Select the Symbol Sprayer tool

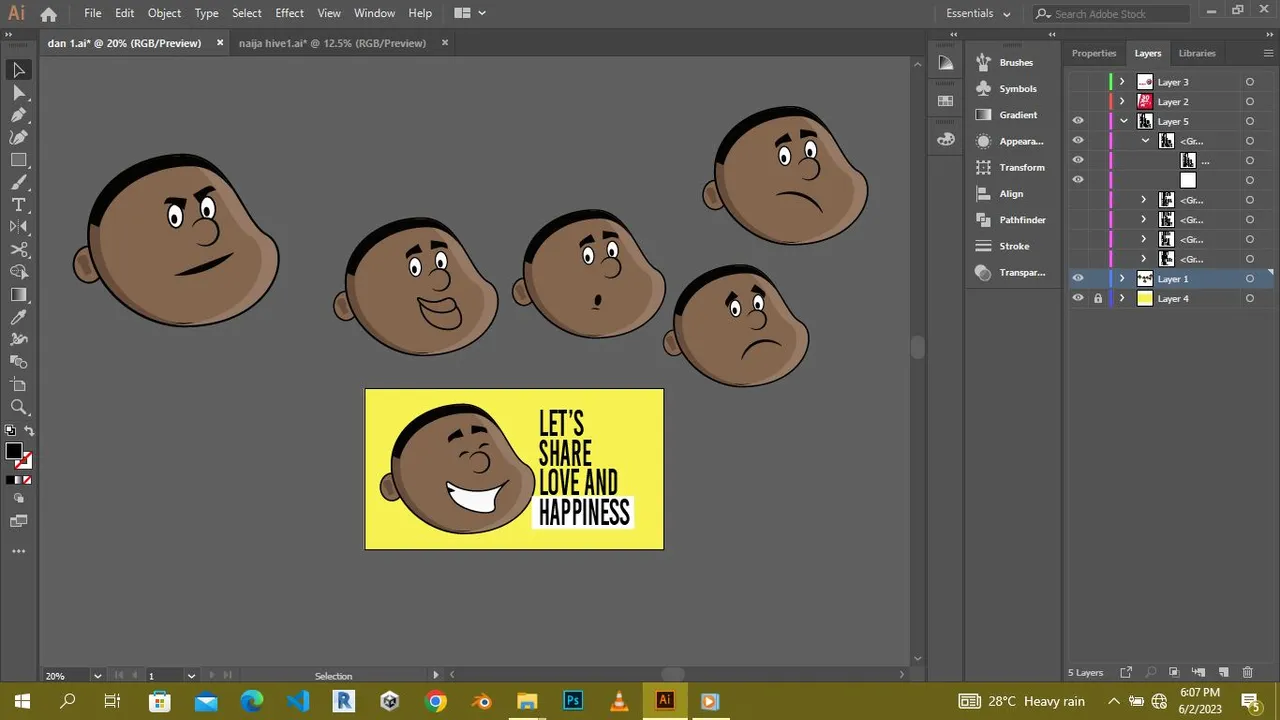coord(19,339)
